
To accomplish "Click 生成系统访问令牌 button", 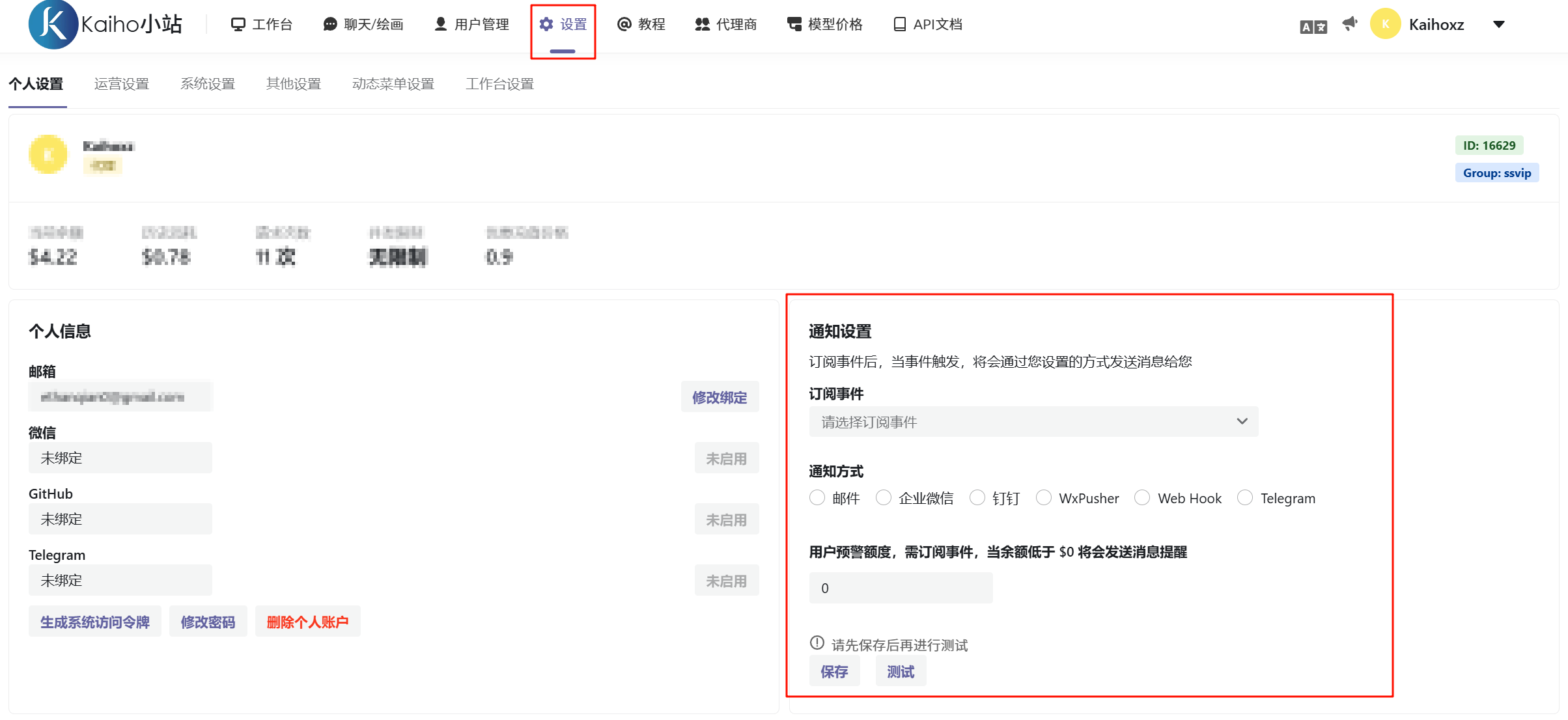I will point(95,622).
